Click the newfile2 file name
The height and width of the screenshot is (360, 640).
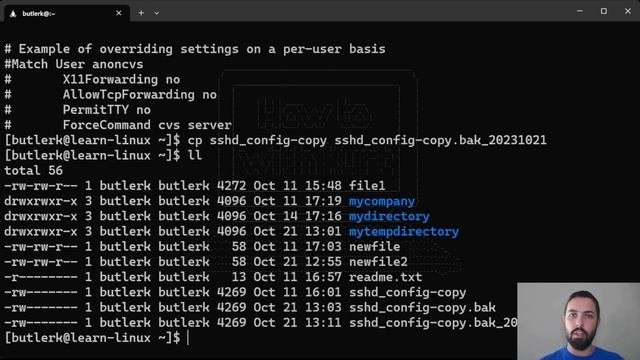click(x=378, y=262)
